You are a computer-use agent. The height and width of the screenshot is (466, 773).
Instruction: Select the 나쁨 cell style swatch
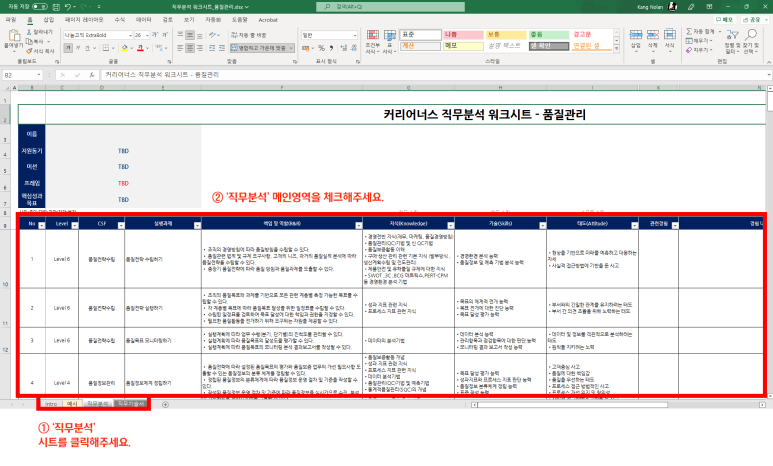[x=463, y=35]
